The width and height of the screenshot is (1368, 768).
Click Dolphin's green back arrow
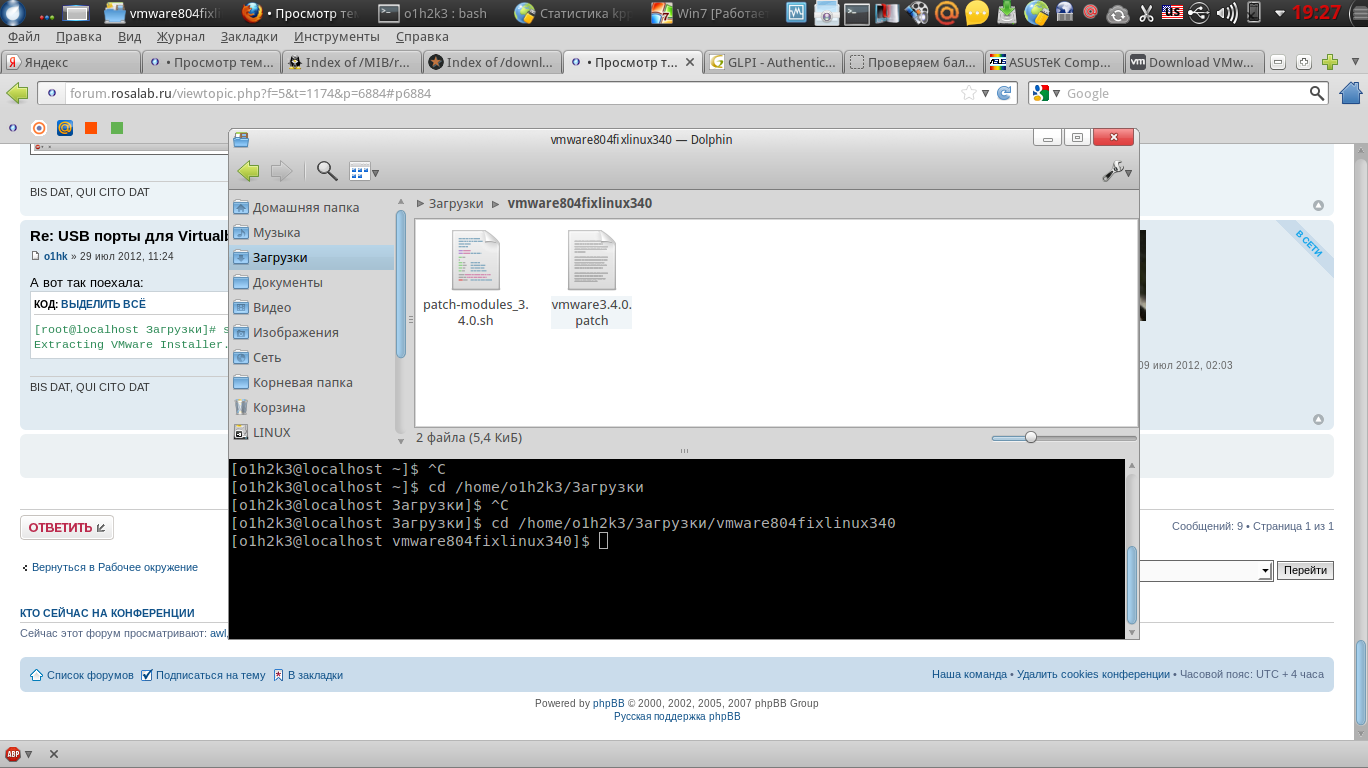coord(248,171)
